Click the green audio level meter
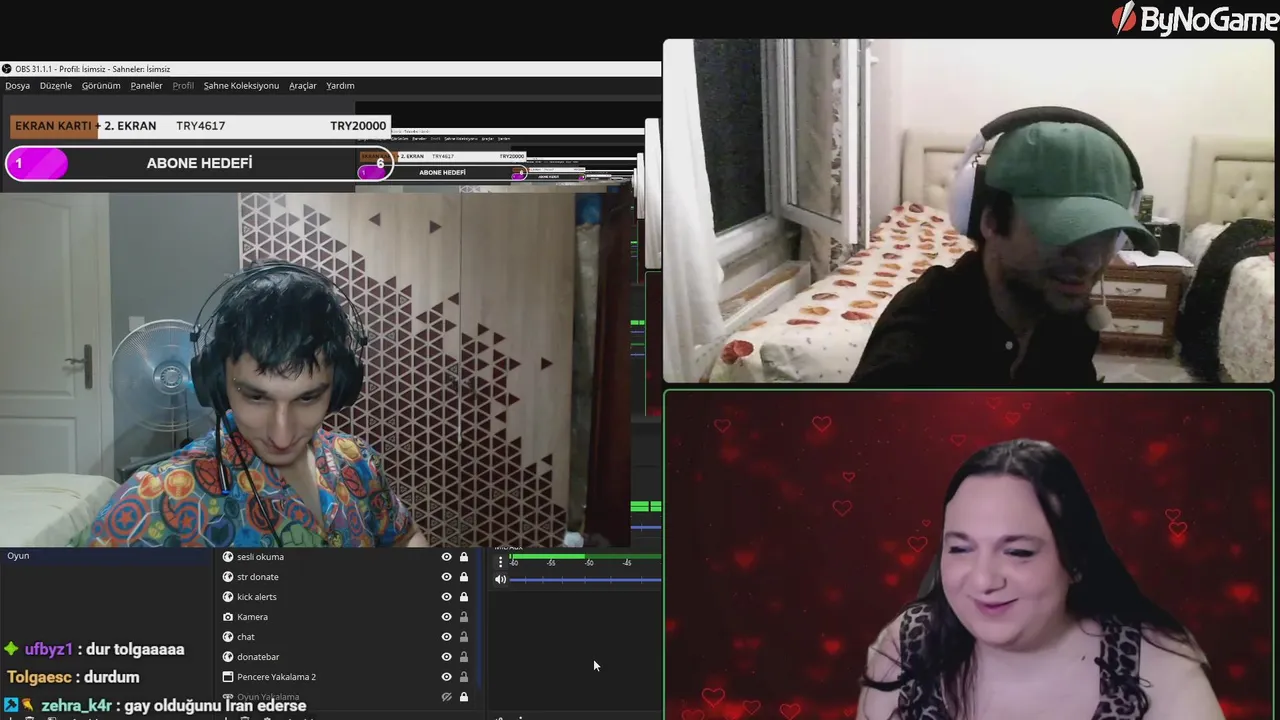The height and width of the screenshot is (720, 1280). (585, 556)
